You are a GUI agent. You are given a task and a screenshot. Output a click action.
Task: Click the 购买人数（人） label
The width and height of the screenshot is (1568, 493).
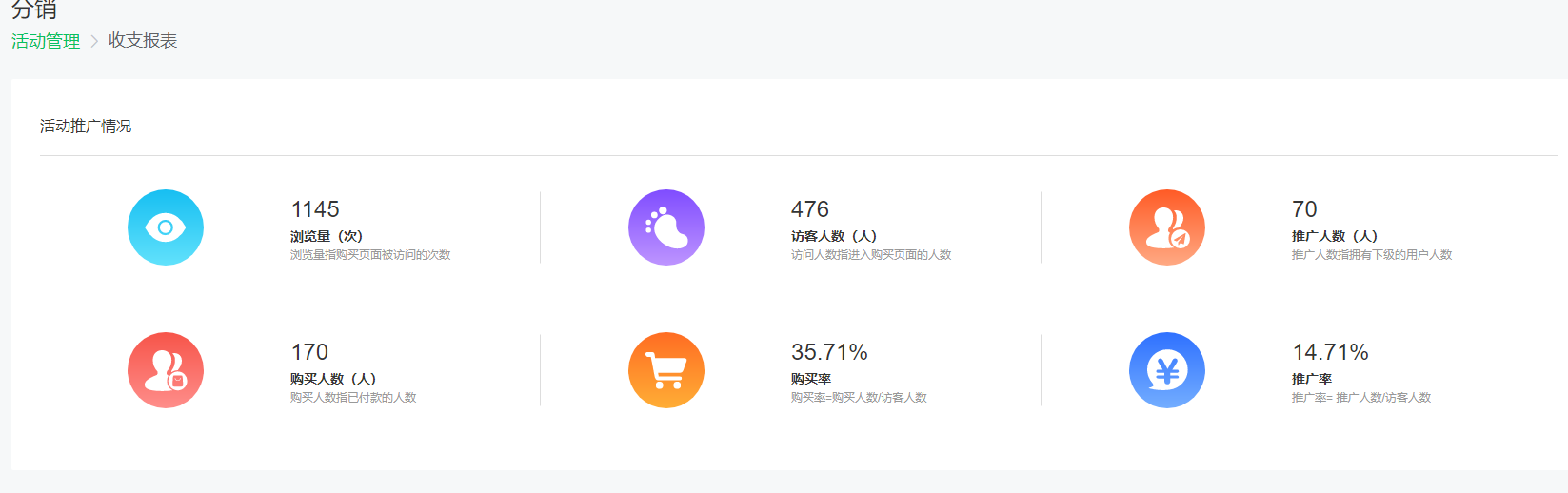(x=333, y=379)
